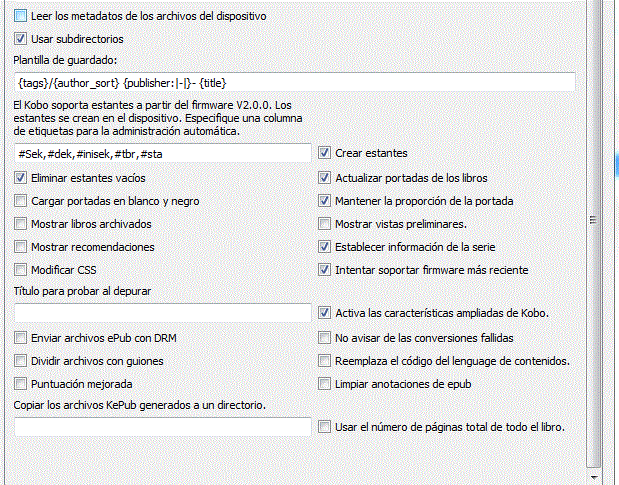Check 'Enviar archivos ePub con DRM'

[x=21, y=338]
